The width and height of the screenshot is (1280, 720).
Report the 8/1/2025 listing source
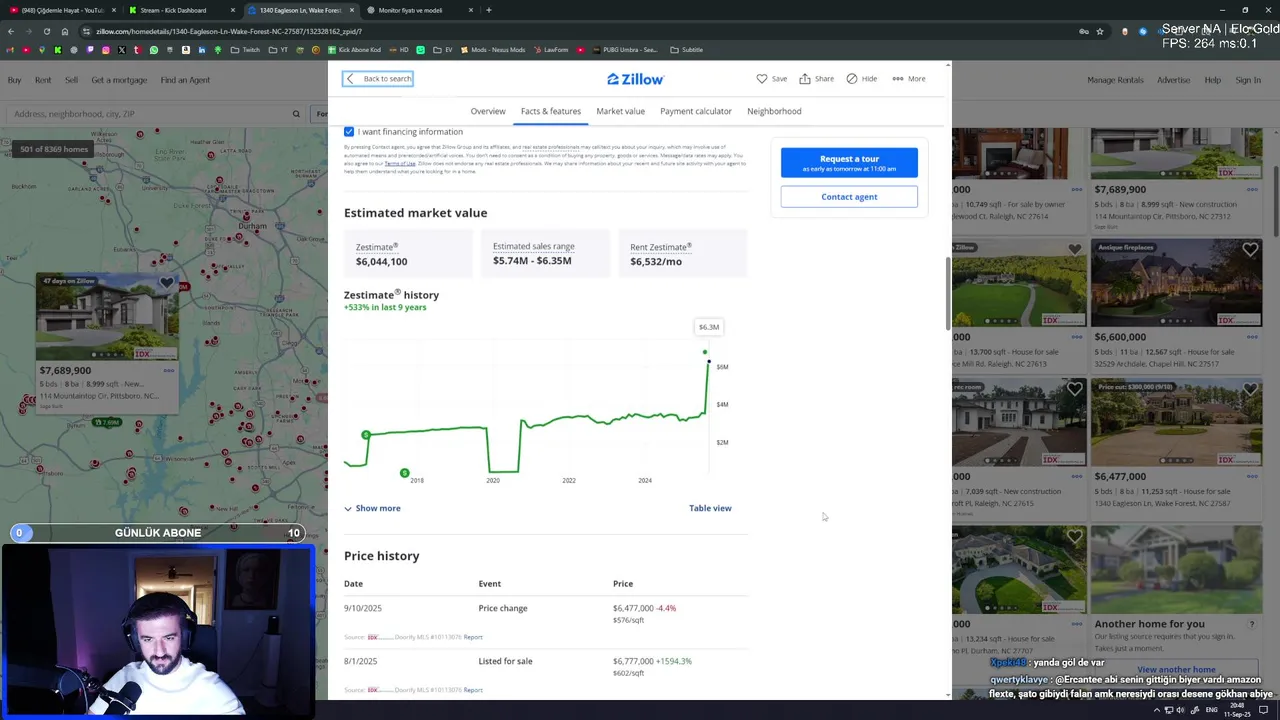(x=473, y=690)
